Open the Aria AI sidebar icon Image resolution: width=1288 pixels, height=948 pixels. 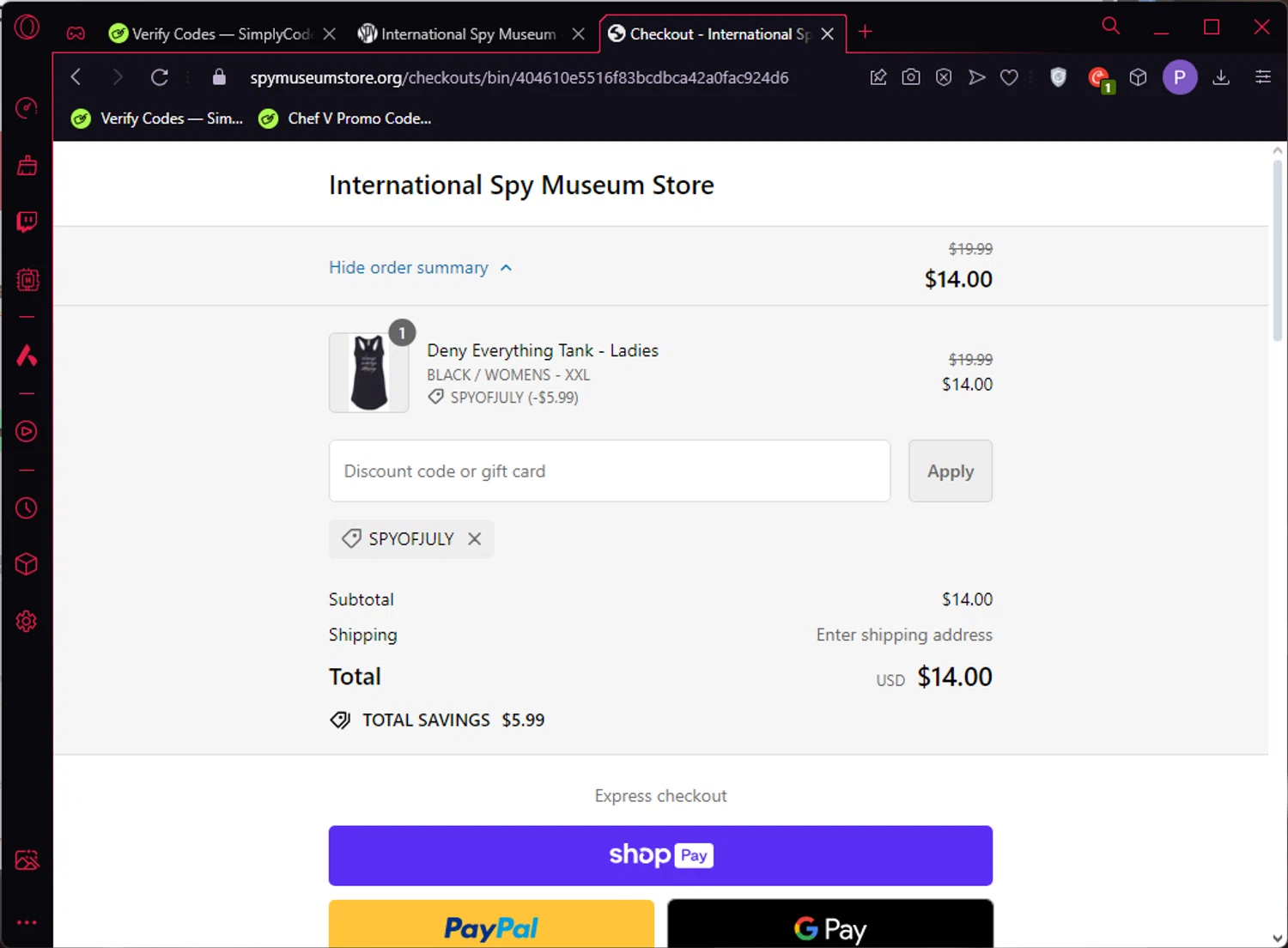pyautogui.click(x=27, y=355)
